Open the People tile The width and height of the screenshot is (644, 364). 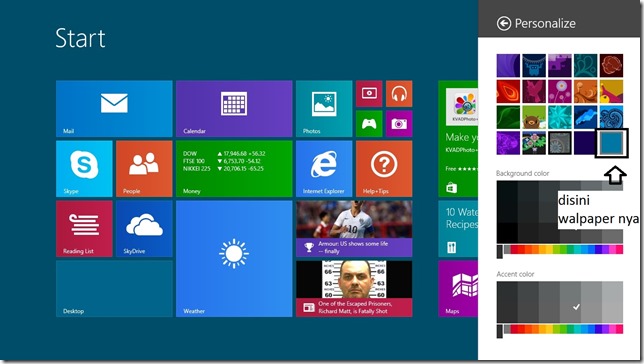pos(144,169)
